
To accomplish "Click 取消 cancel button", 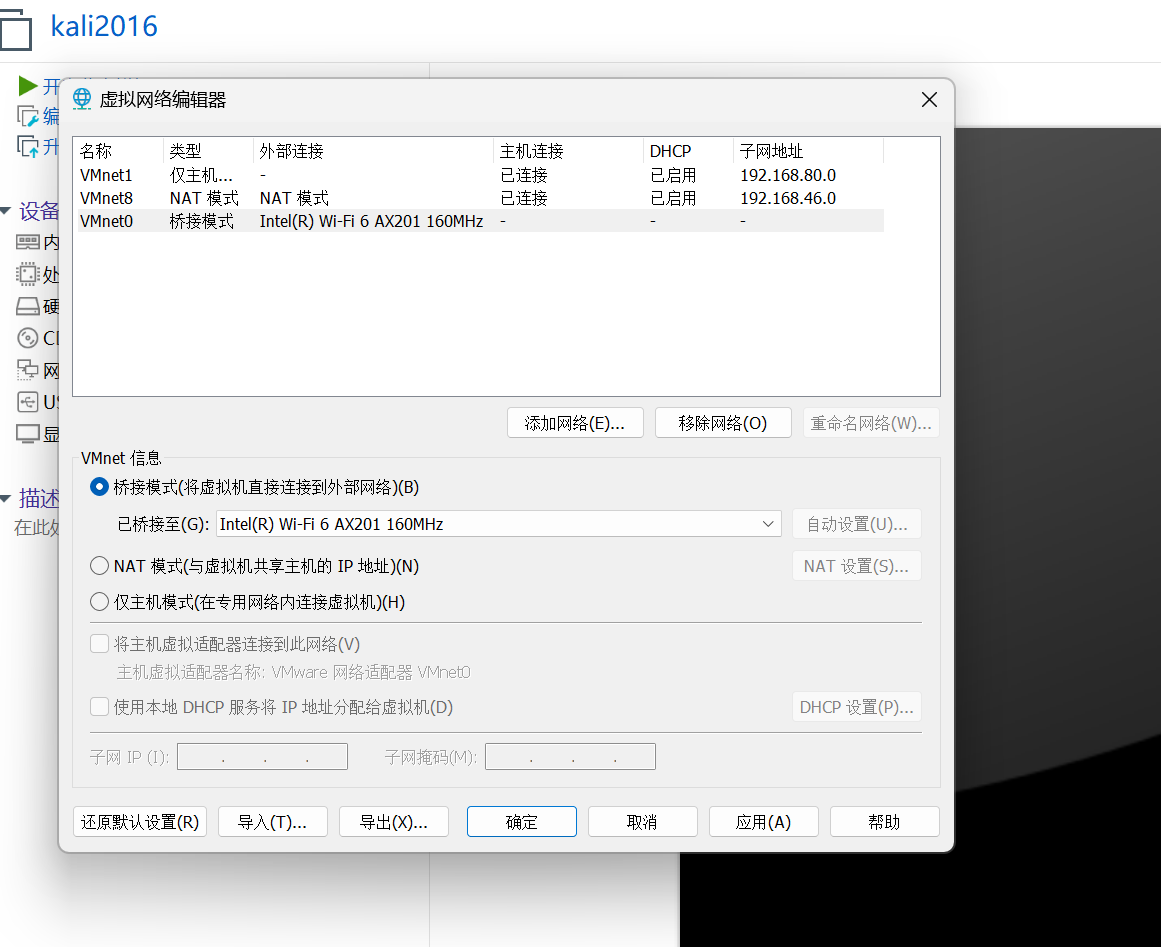I will click(643, 822).
